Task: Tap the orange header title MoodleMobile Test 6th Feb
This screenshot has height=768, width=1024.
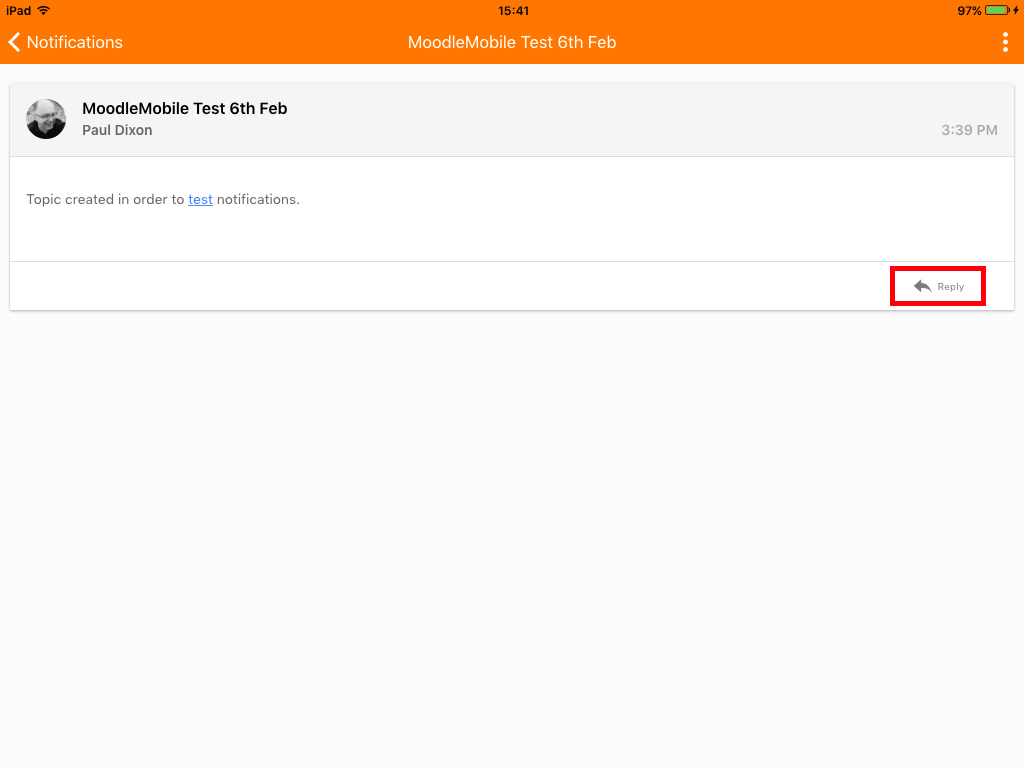Action: coord(512,42)
